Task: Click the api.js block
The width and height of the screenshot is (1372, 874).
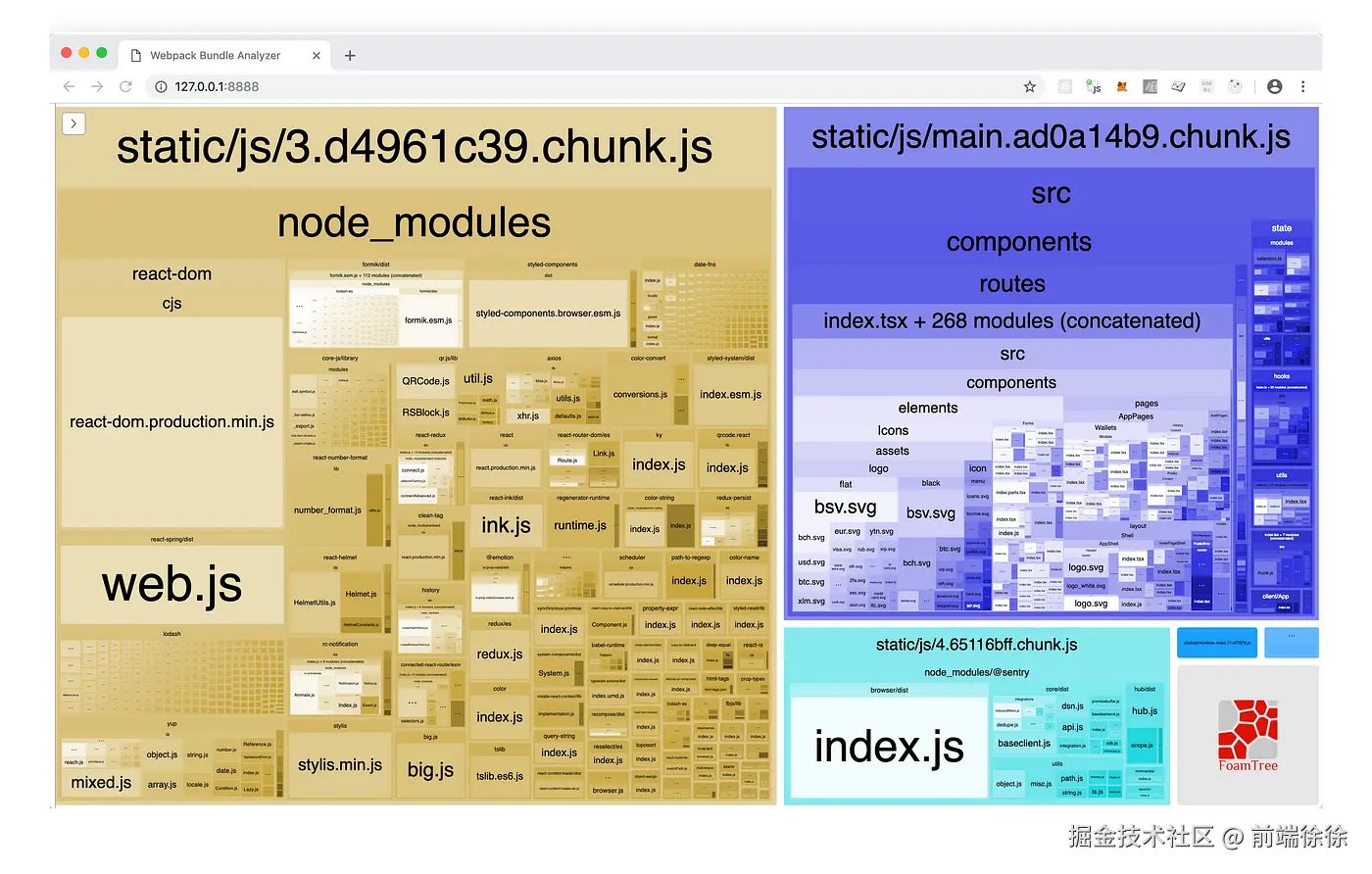Action: (1072, 727)
